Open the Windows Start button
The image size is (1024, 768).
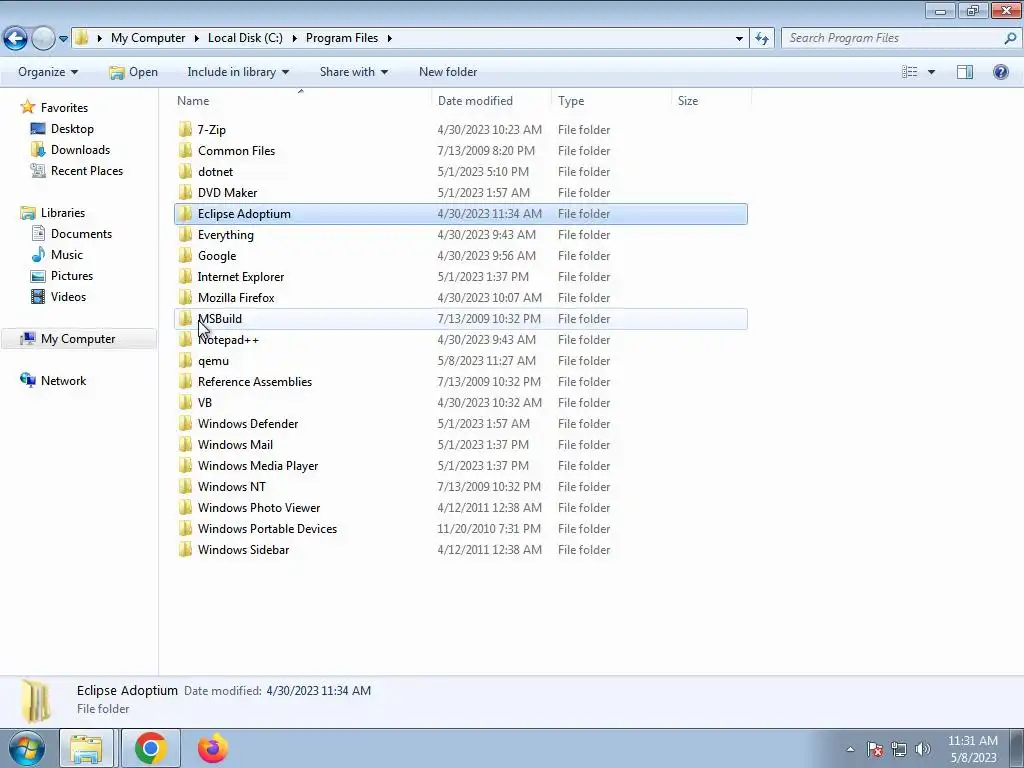27,748
